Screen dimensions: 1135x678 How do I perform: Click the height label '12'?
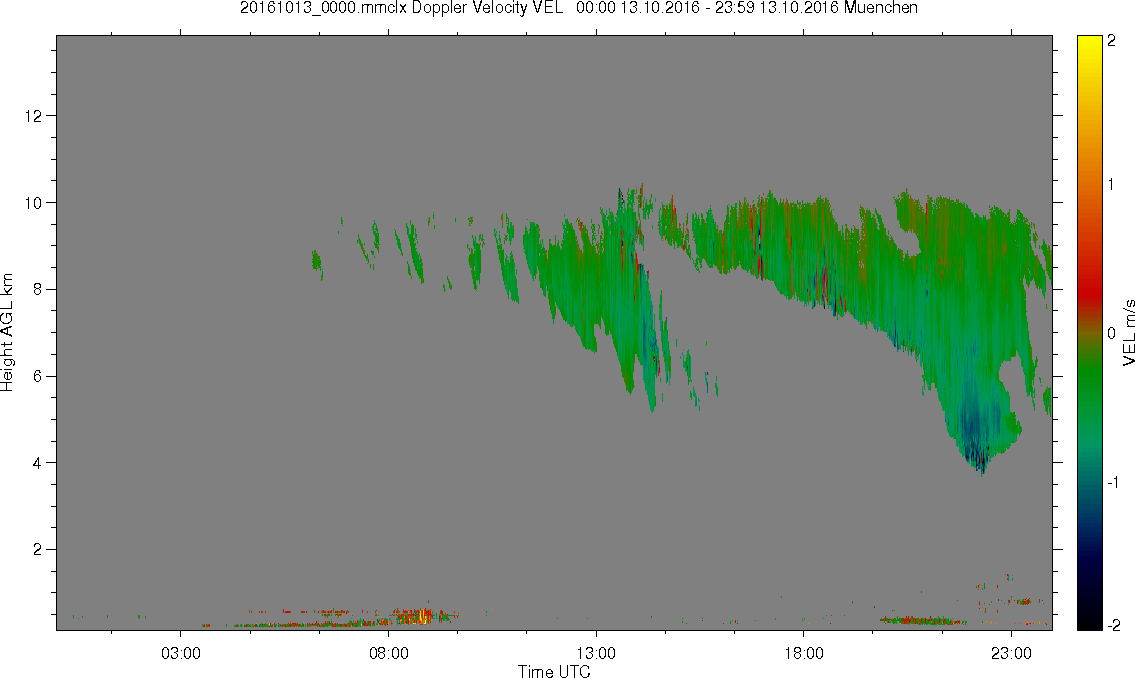pos(33,116)
